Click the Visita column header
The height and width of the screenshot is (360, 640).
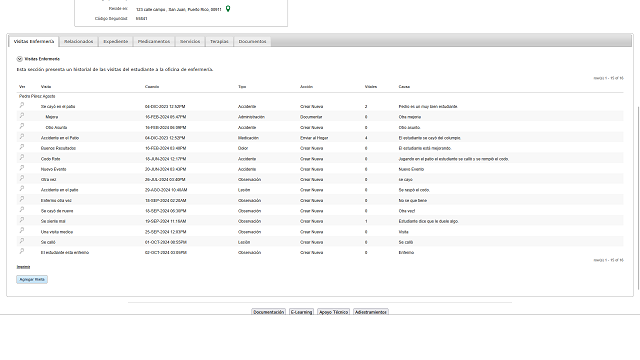click(46, 87)
